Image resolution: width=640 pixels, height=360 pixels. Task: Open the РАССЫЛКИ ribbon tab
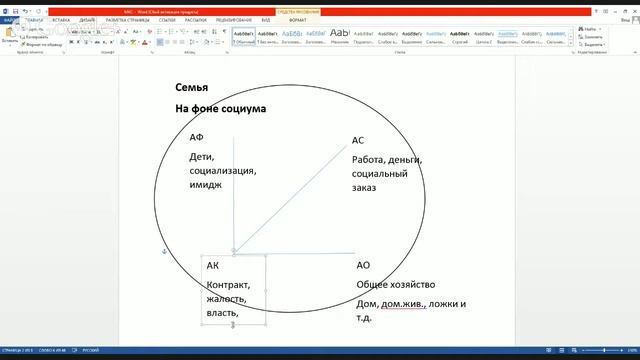(x=196, y=20)
